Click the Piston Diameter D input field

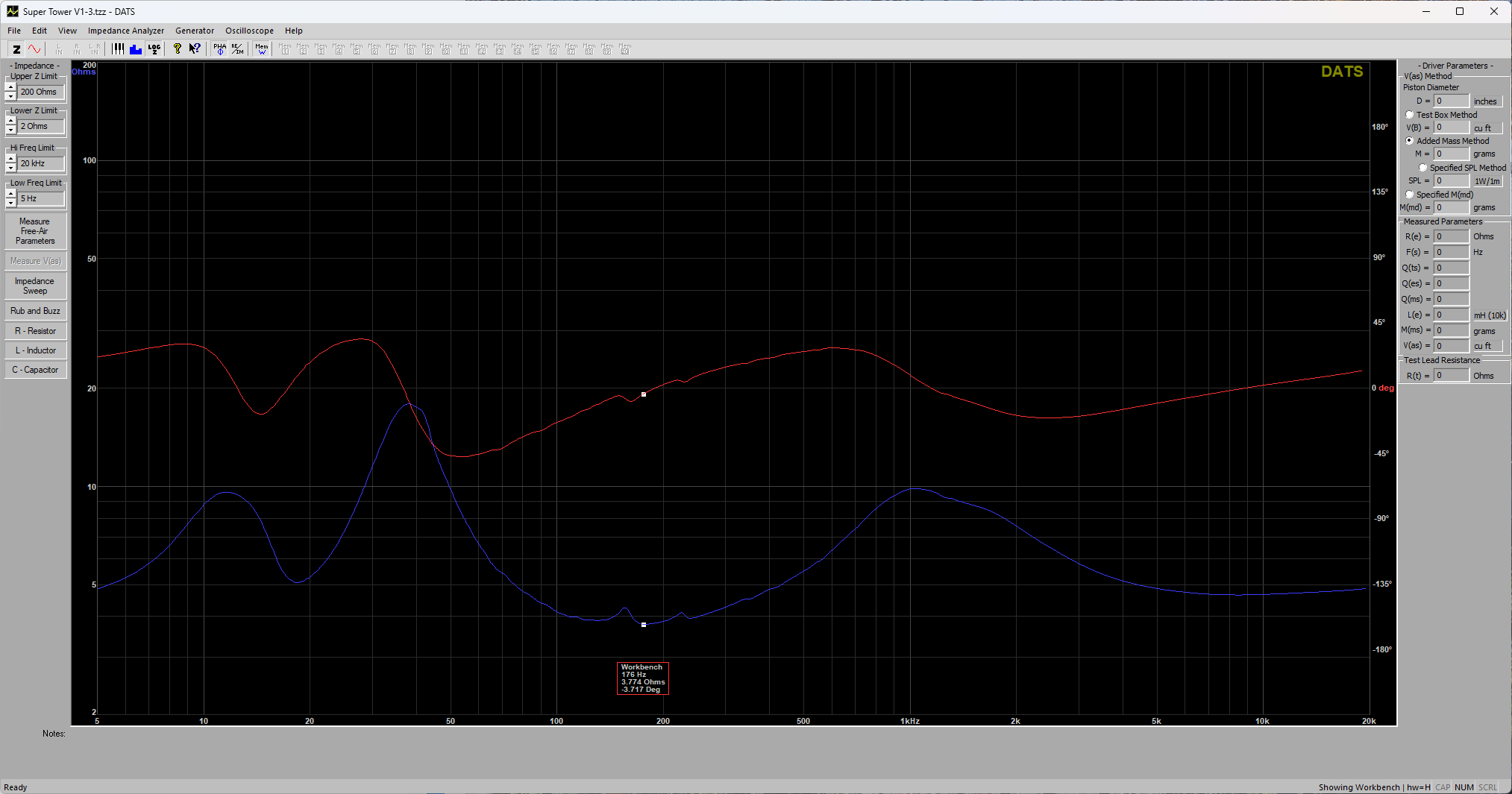(1451, 101)
